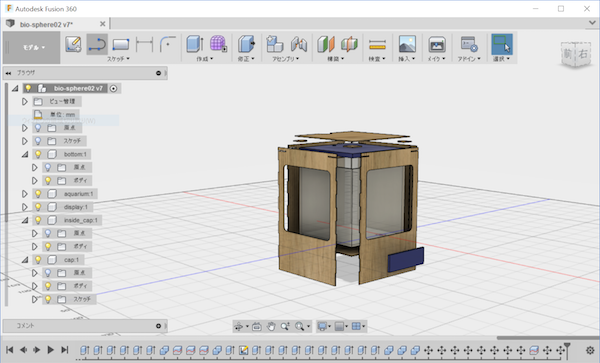Switch to bio-sphere02 v7 document tab
The width and height of the screenshot is (600, 363).
(46, 24)
